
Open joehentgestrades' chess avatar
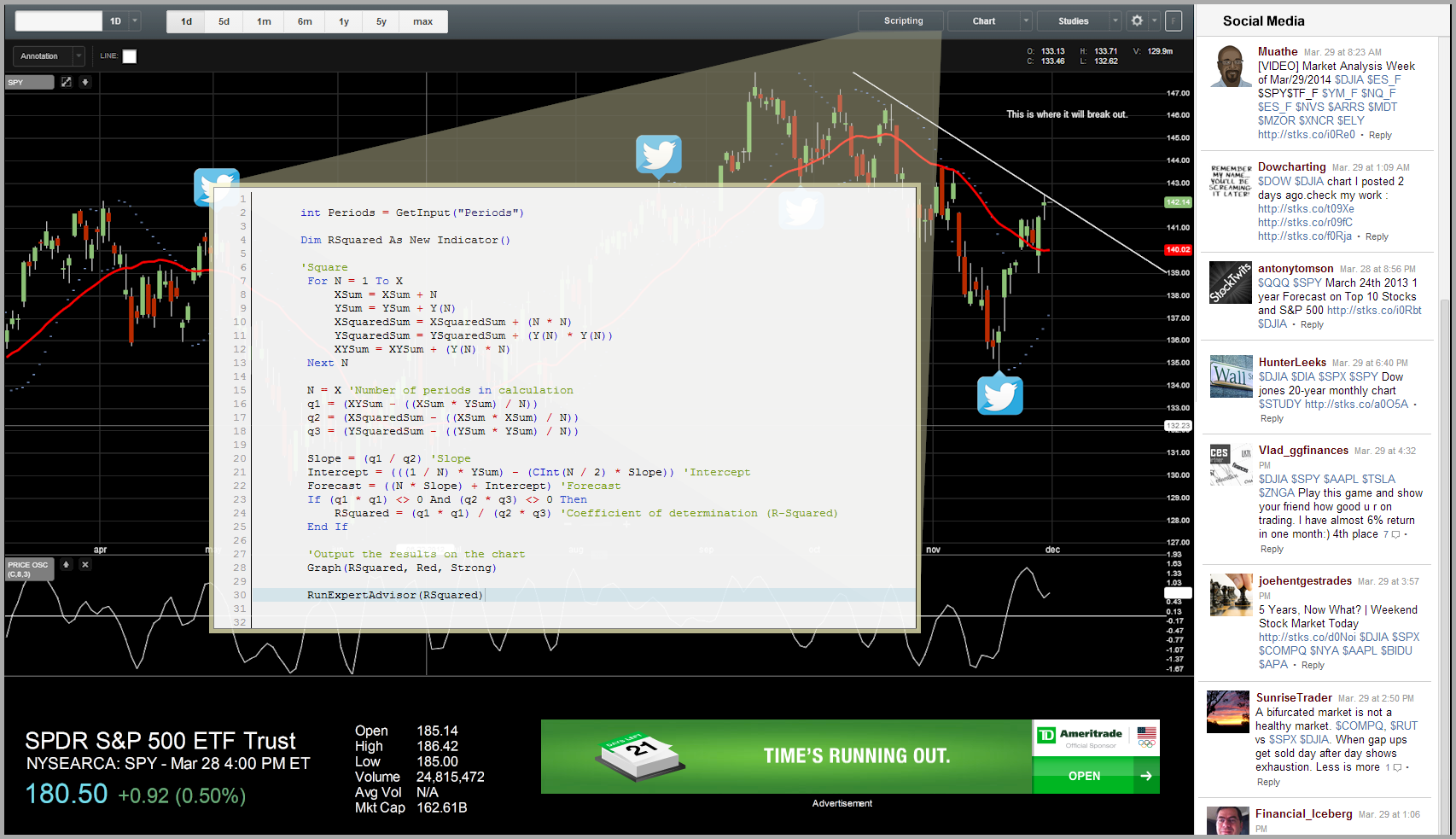pyautogui.click(x=1232, y=595)
